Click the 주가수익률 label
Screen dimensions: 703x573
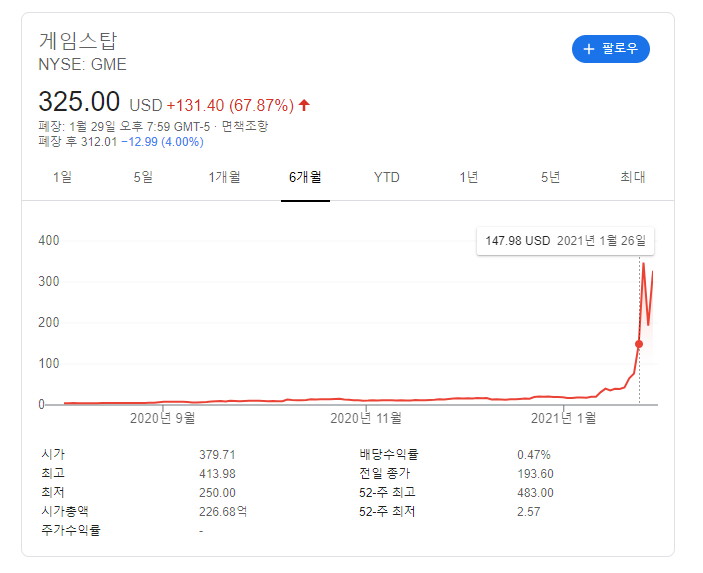71,530
